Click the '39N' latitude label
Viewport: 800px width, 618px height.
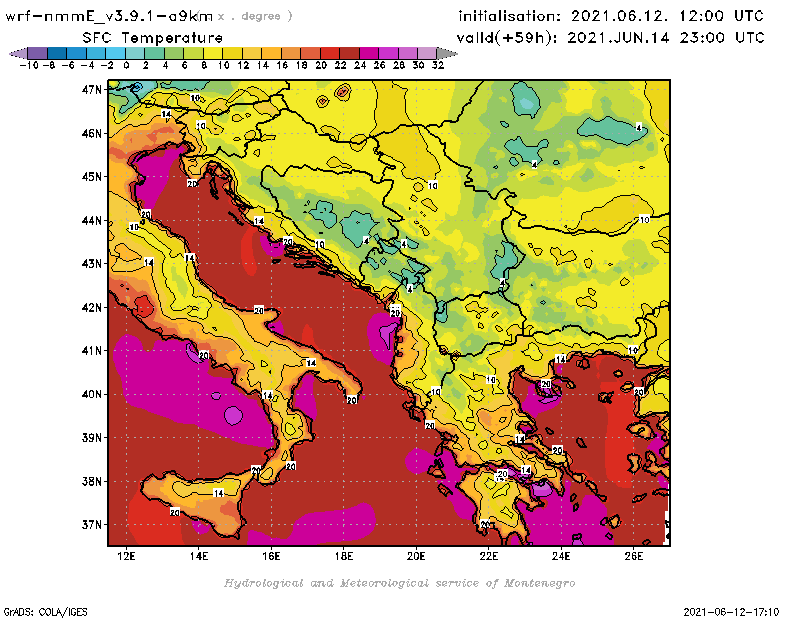point(92,438)
